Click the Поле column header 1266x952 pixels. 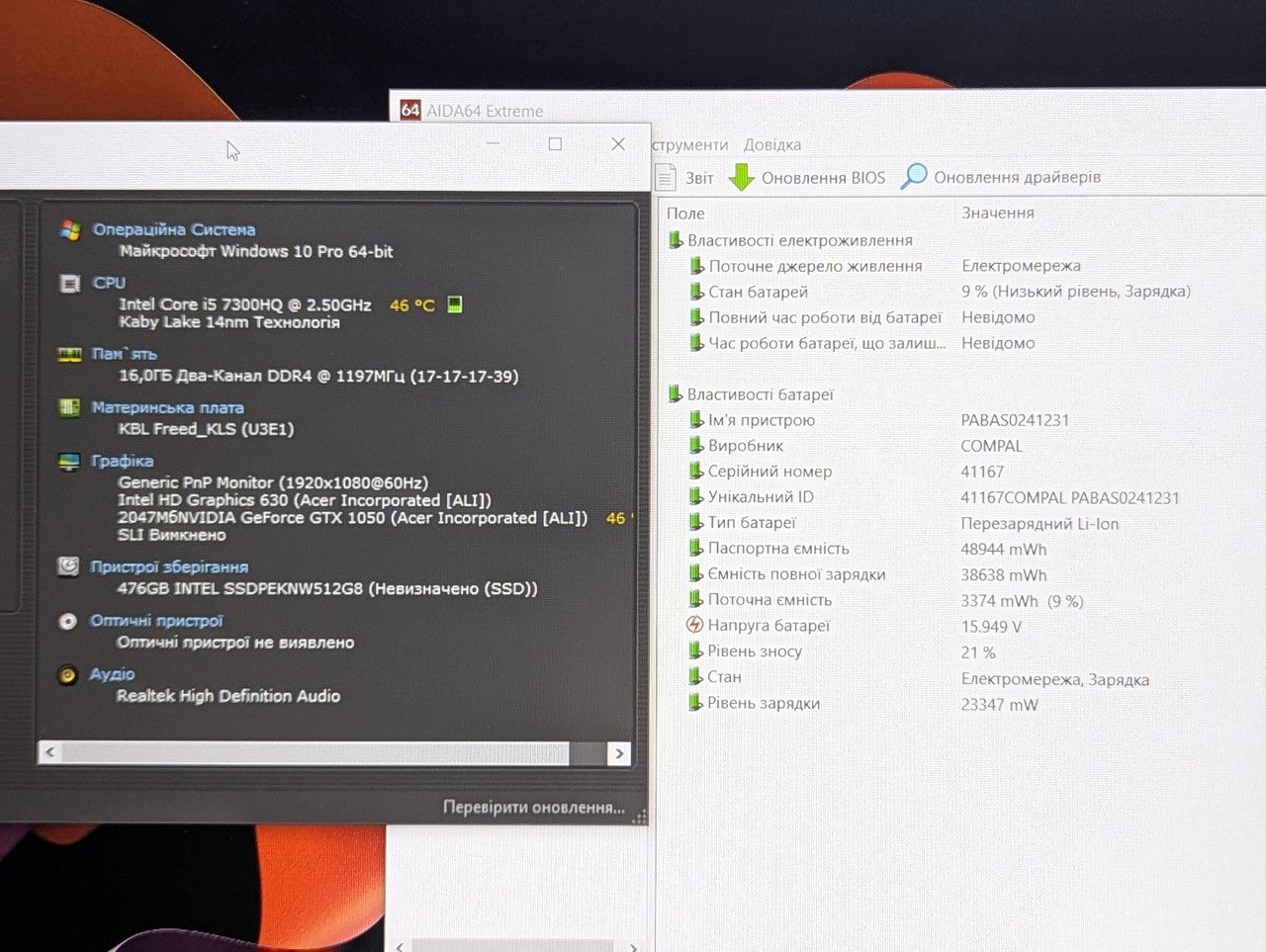[685, 214]
